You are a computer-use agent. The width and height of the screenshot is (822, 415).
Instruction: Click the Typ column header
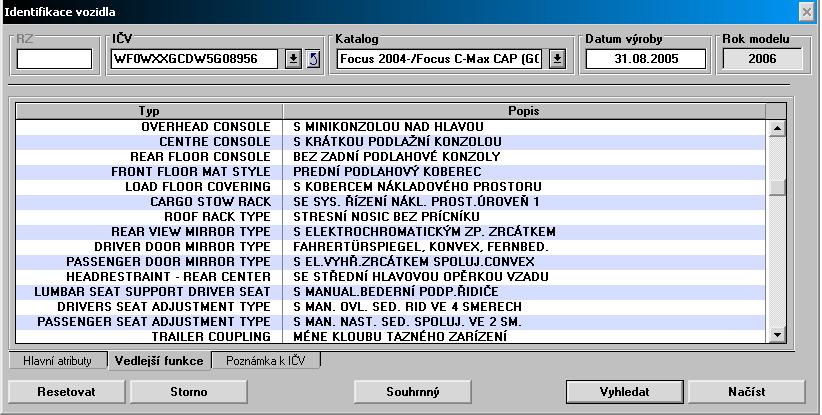(x=149, y=110)
